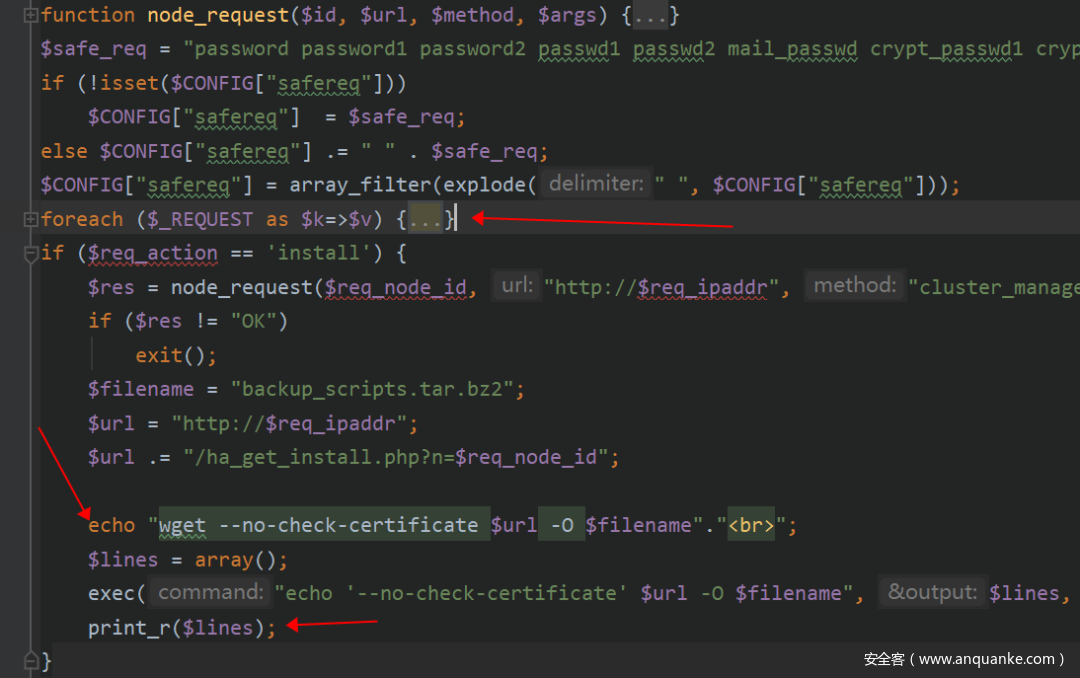1080x678 pixels.
Task: Click the "backup_scripts.tar.bz2" string literal
Action: click(377, 389)
